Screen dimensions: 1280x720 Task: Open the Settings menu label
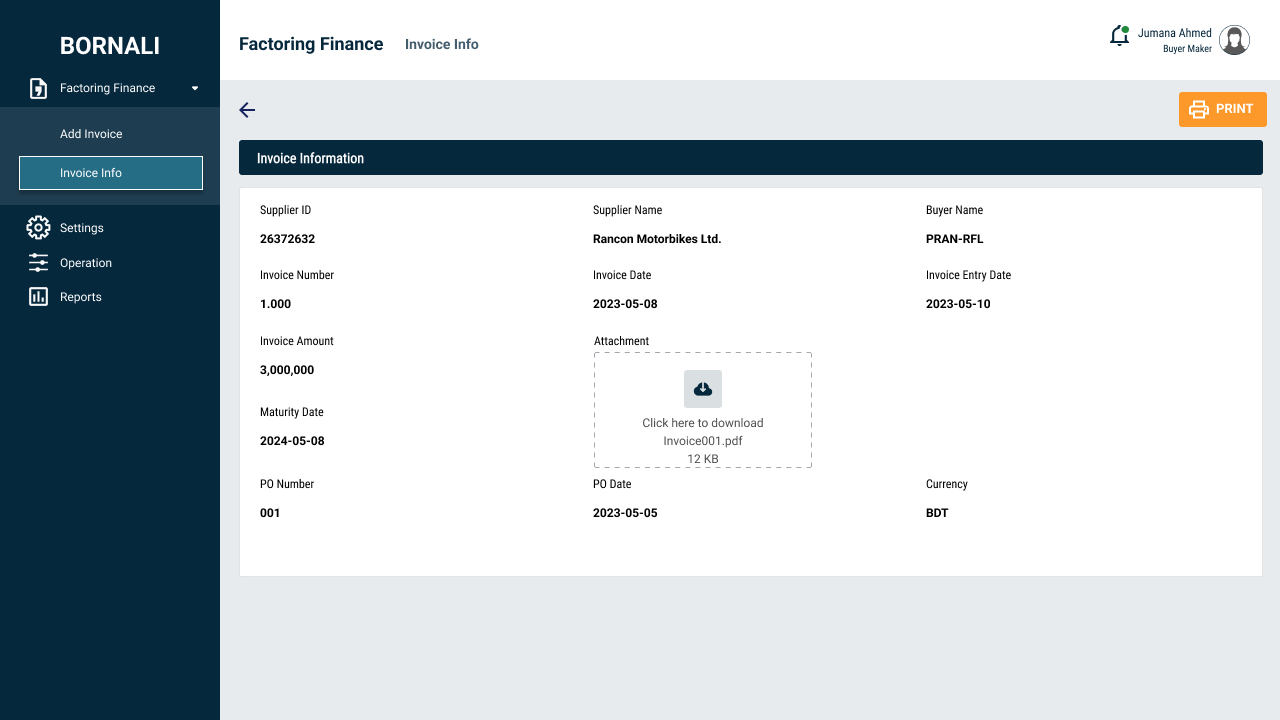coord(82,228)
